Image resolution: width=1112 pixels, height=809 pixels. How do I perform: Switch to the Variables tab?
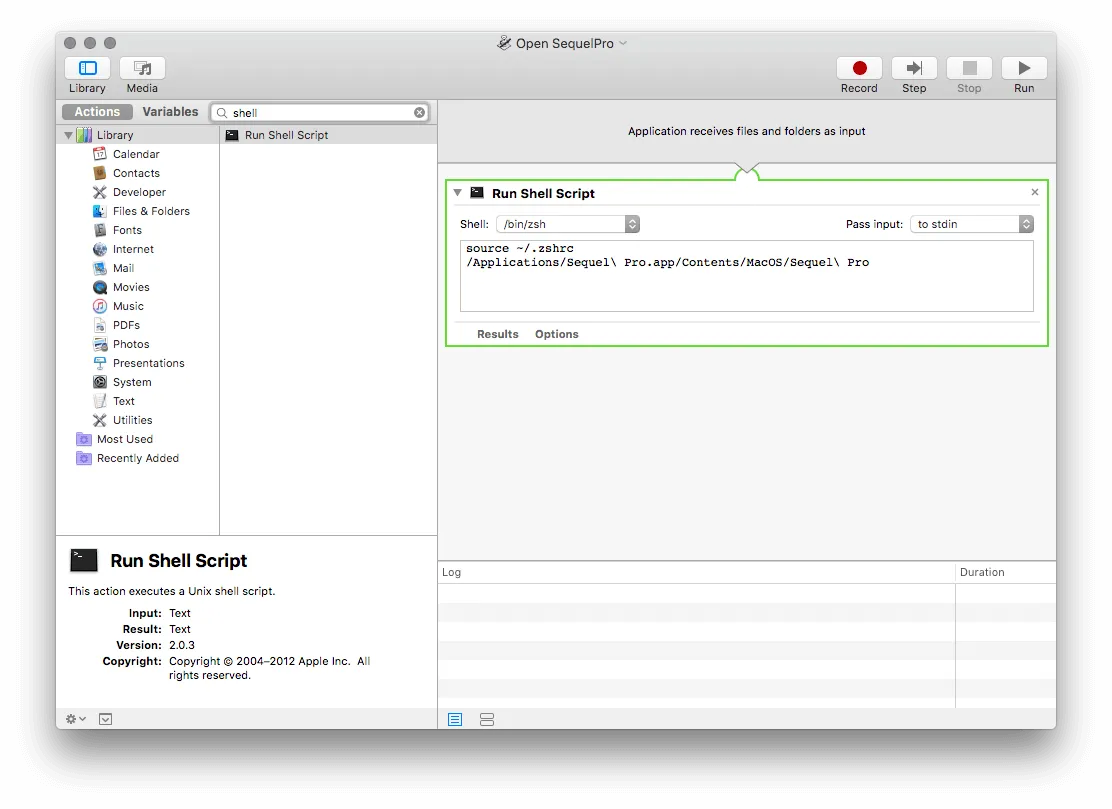(x=169, y=111)
